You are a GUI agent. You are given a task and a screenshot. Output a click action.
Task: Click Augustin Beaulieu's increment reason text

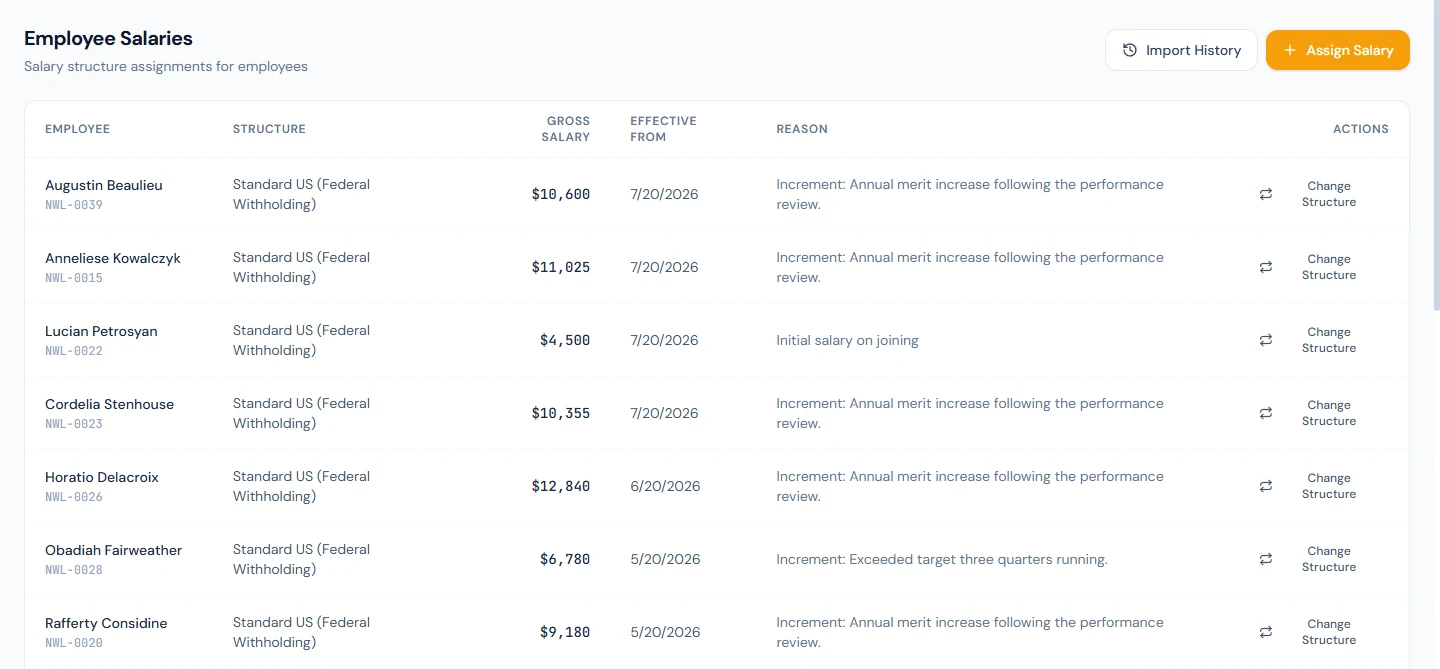(x=970, y=194)
